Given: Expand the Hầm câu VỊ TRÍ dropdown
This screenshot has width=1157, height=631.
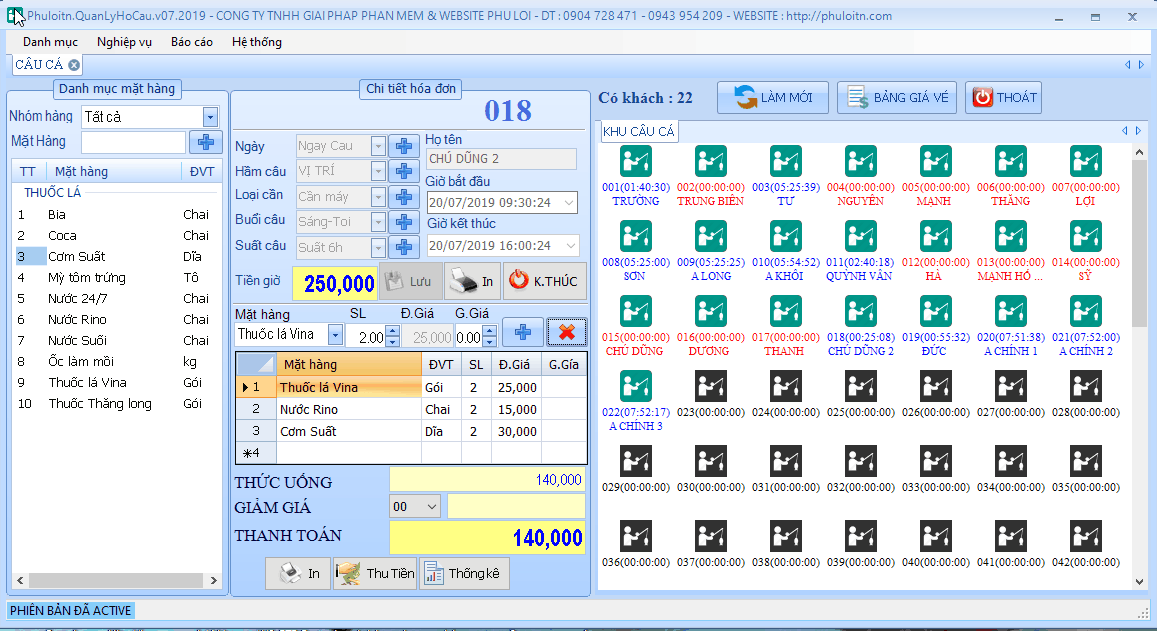Looking at the screenshot, I should (x=378, y=171).
